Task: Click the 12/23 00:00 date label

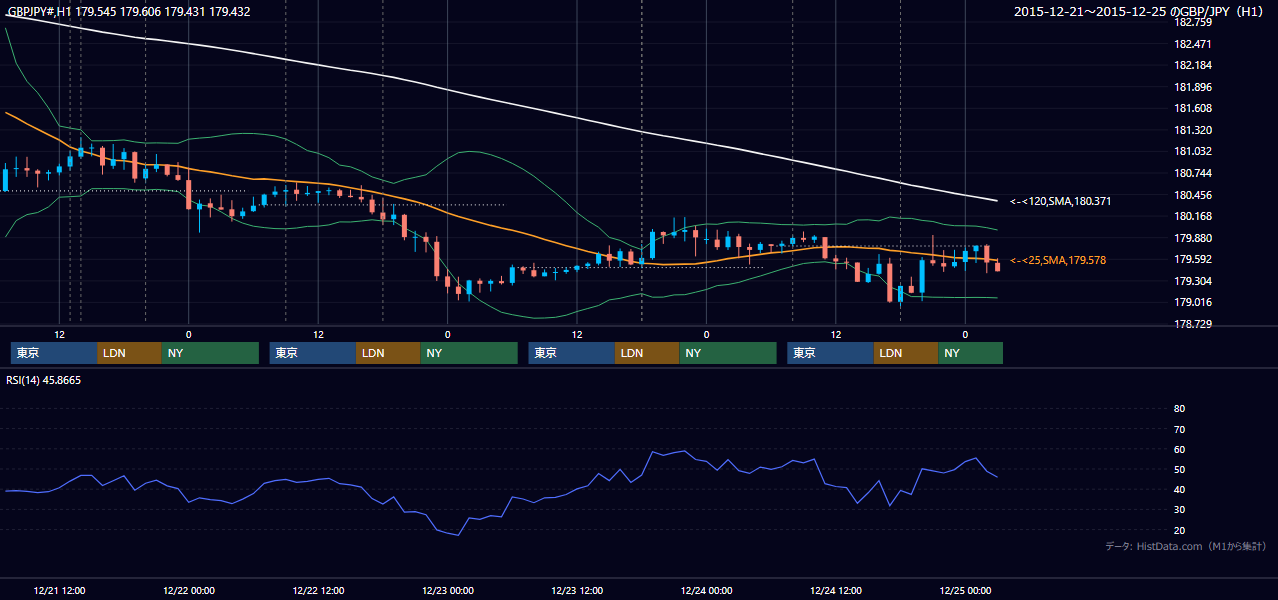Action: [x=448, y=590]
